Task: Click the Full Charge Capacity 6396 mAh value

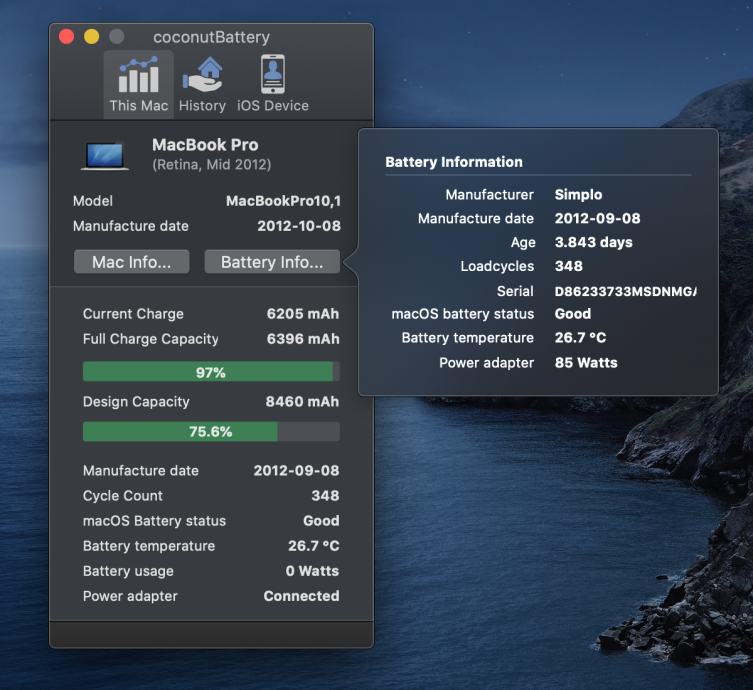Action: pos(302,339)
